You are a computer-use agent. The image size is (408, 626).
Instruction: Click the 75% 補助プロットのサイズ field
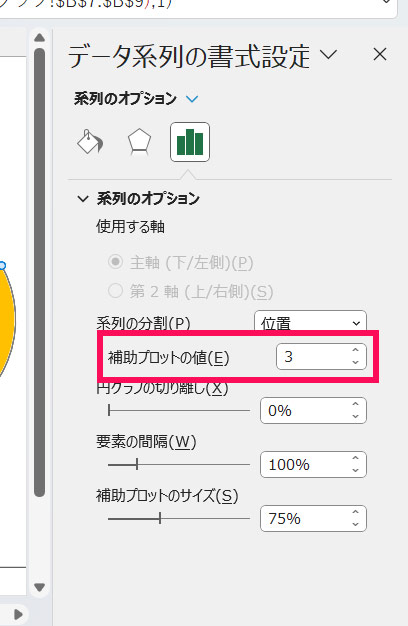tap(313, 519)
